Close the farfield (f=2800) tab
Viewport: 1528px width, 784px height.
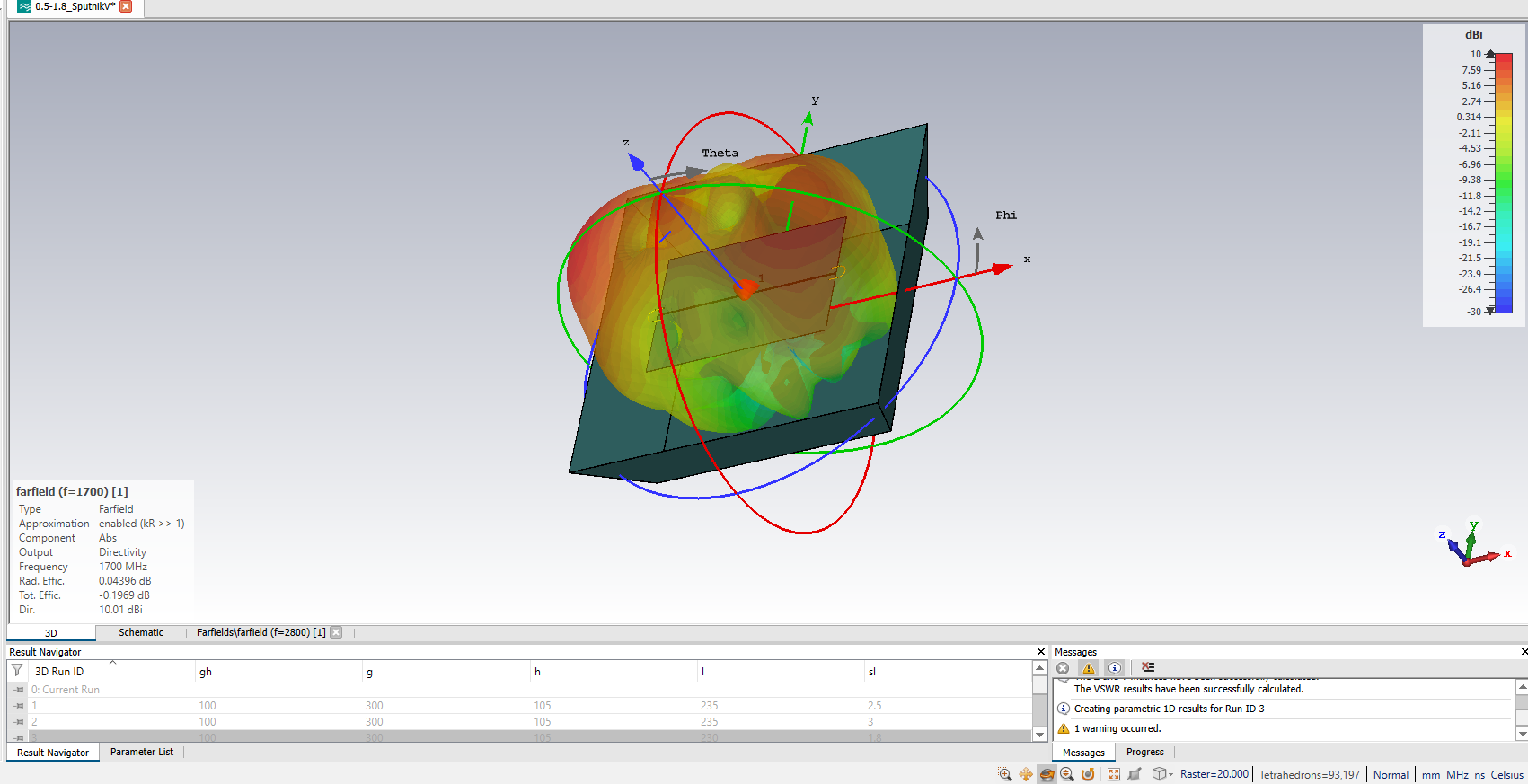click(336, 632)
